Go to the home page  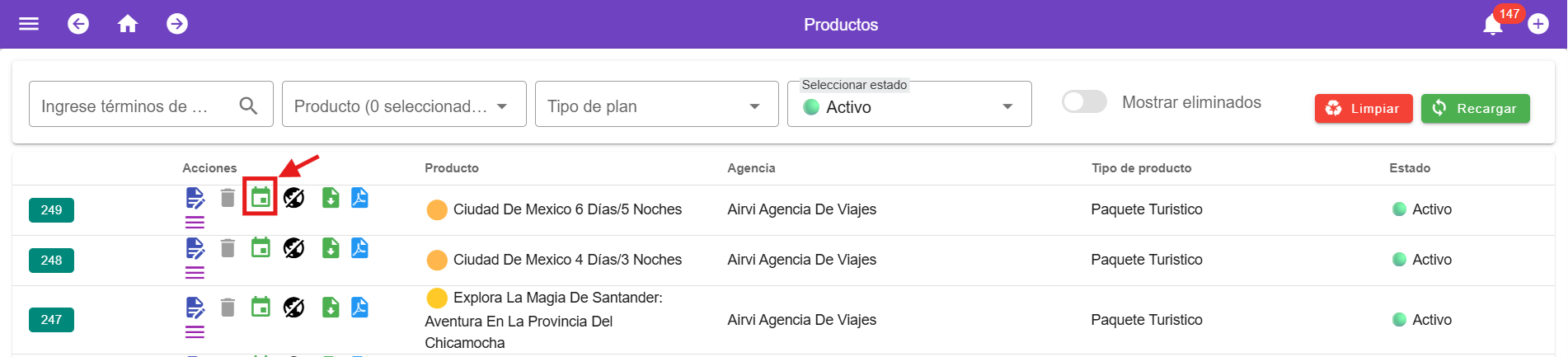point(128,24)
